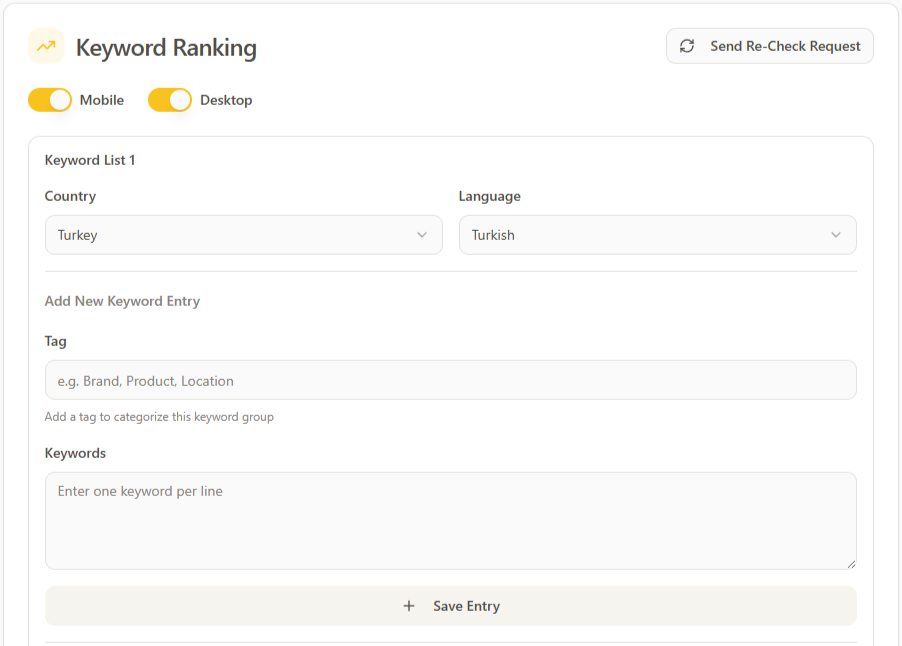Open the Country dropdown showing Turkey

(243, 235)
